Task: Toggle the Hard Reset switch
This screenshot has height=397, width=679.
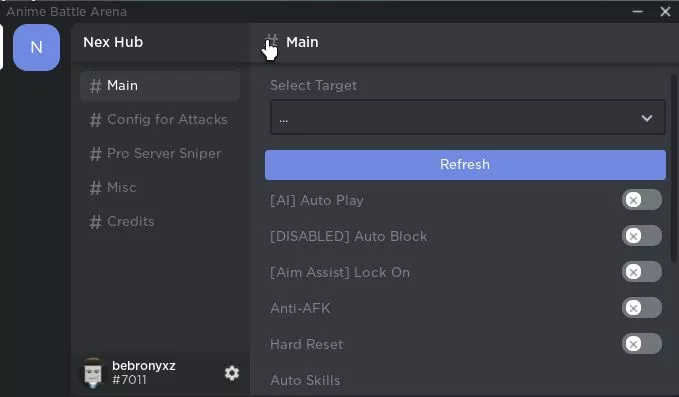Action: point(642,344)
